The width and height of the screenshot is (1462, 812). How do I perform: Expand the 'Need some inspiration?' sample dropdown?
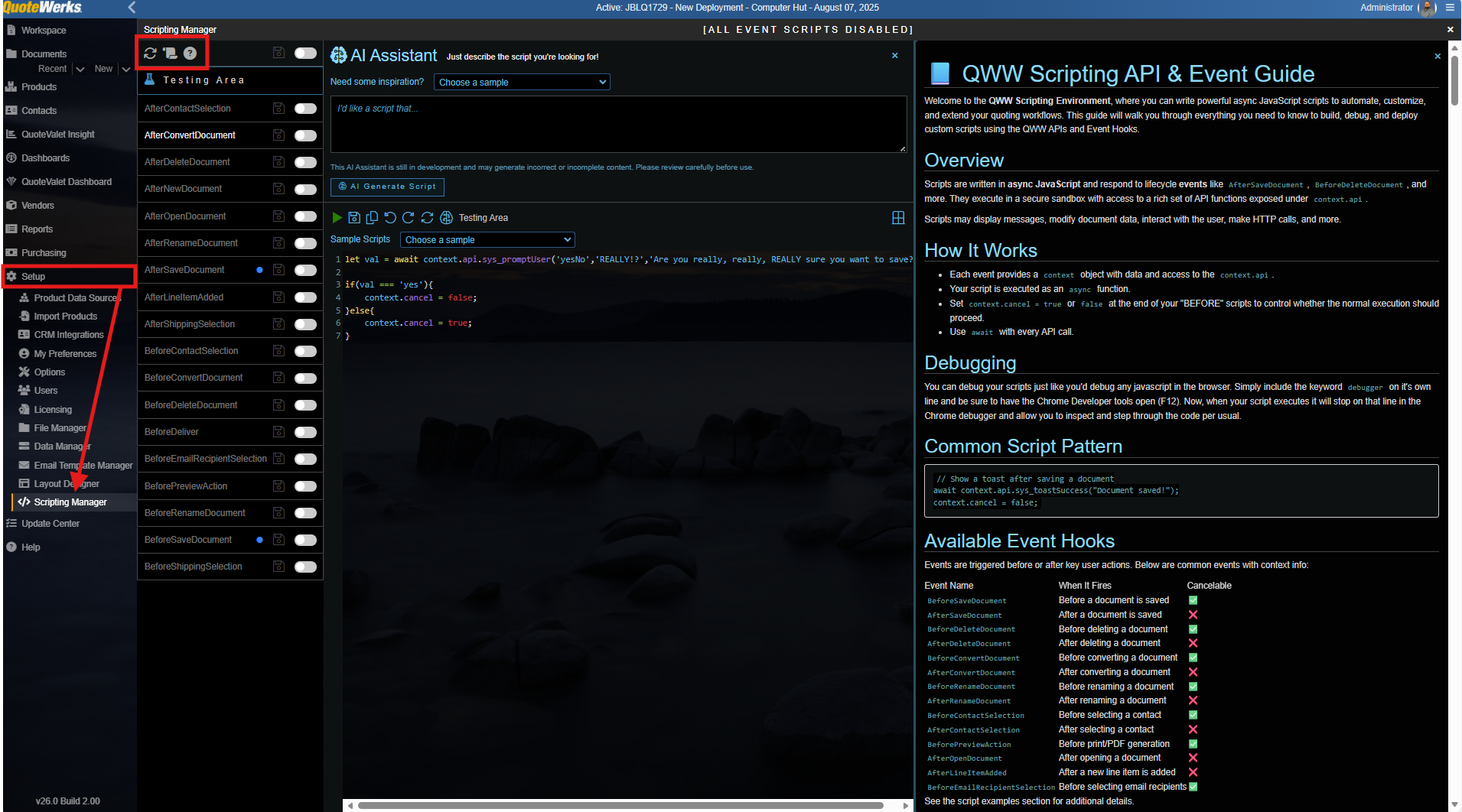(x=522, y=83)
